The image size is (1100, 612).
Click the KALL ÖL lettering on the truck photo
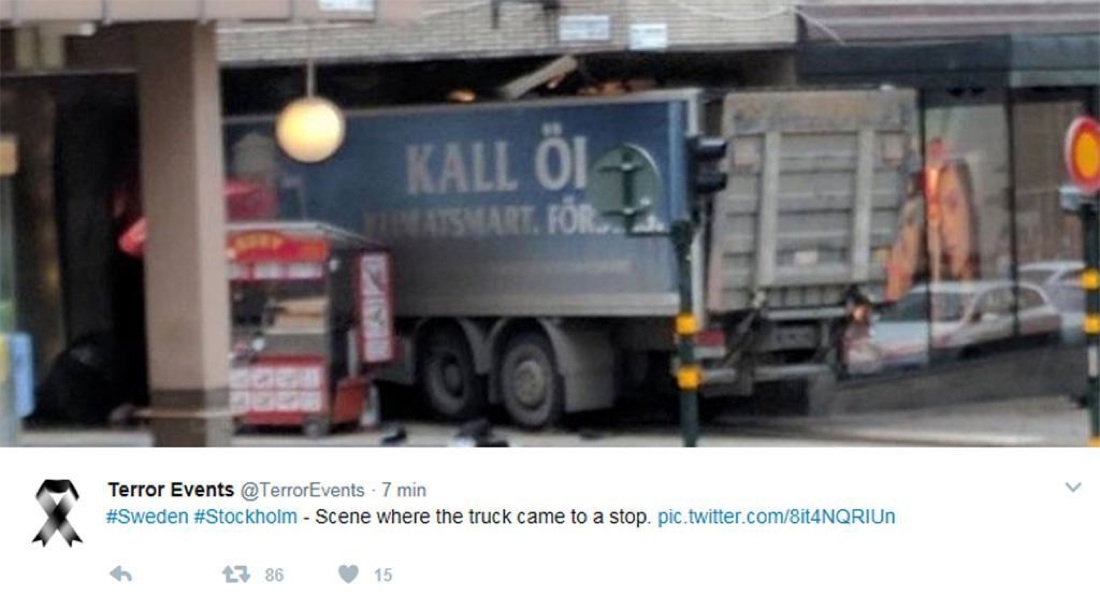(x=496, y=167)
